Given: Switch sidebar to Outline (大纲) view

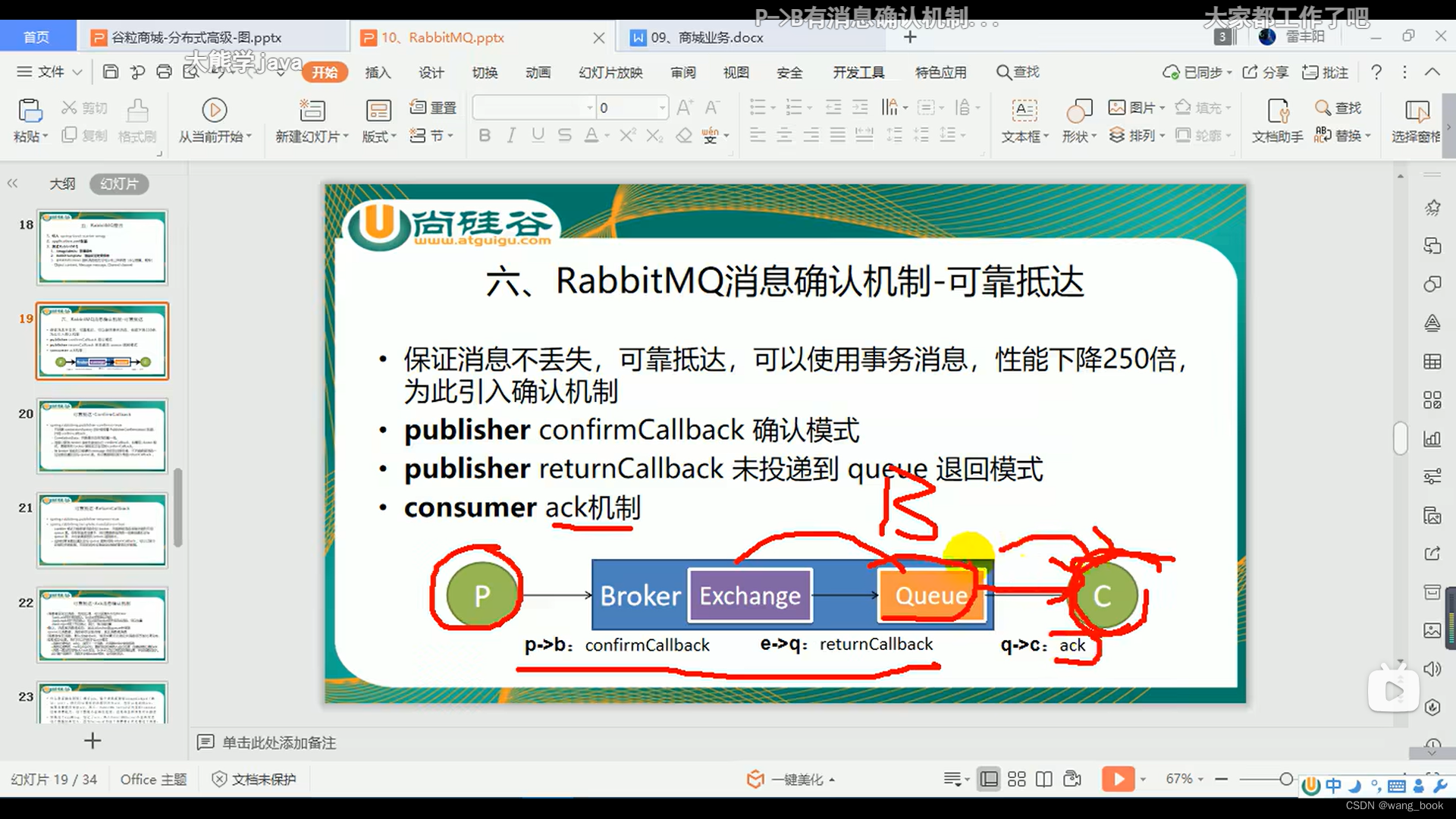Looking at the screenshot, I should point(62,184).
